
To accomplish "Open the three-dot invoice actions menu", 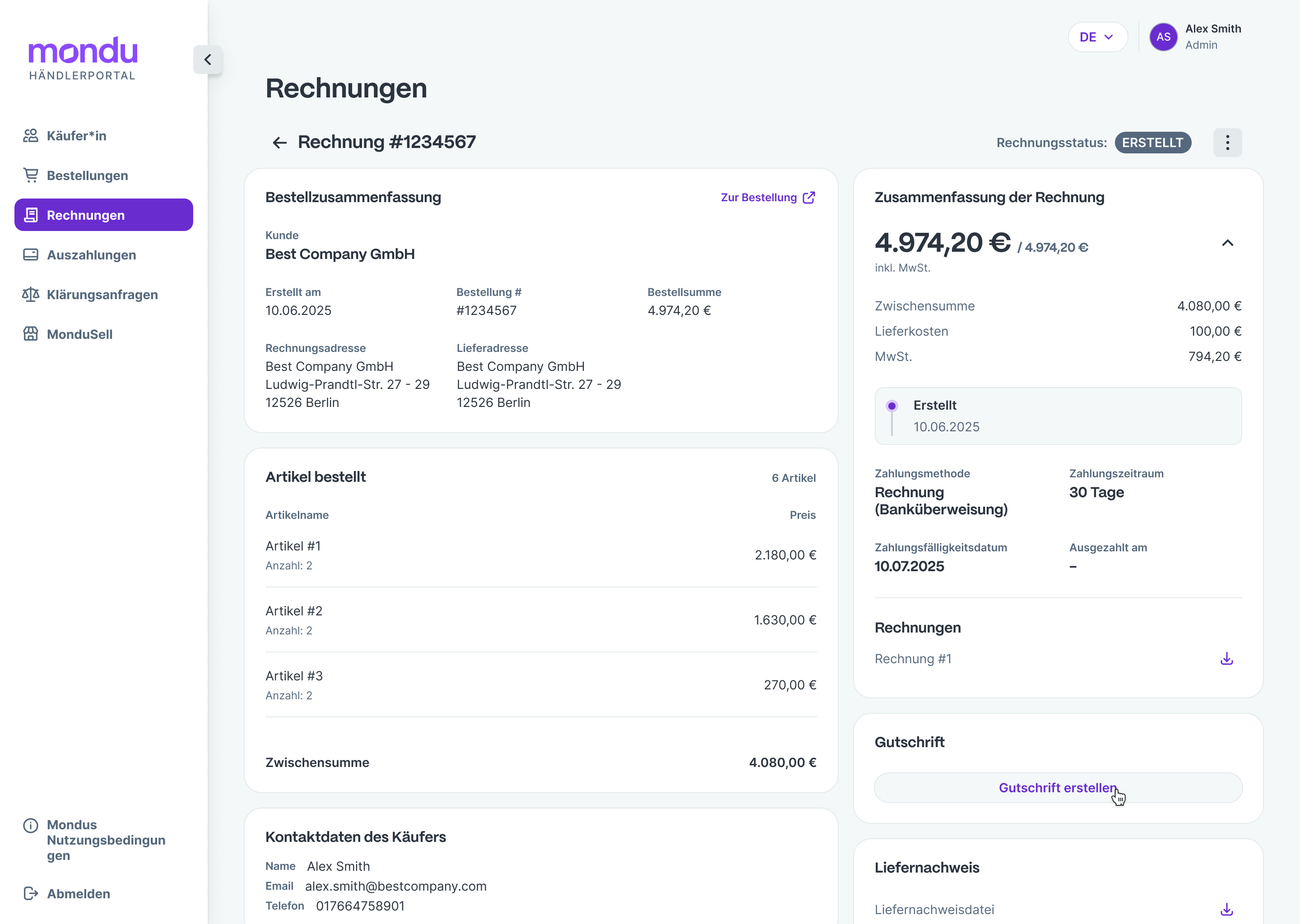I will [1227, 142].
